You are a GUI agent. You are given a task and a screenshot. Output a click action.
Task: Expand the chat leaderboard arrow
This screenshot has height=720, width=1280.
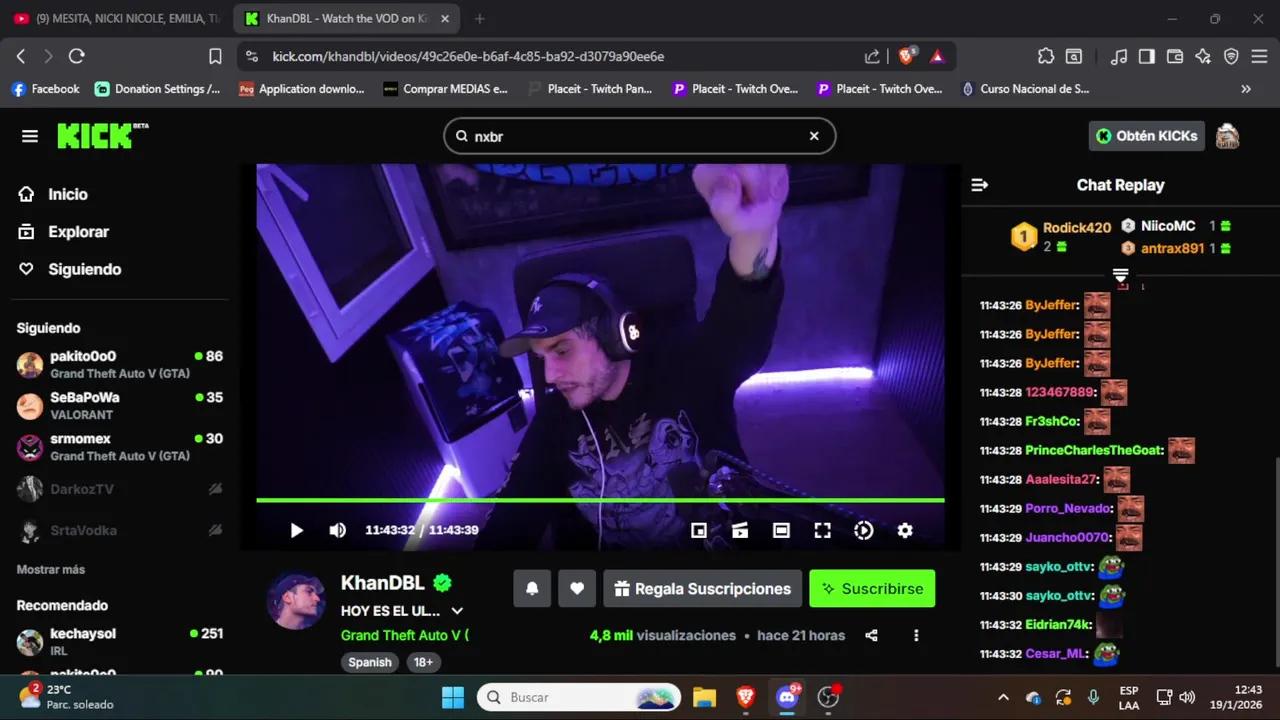pyautogui.click(x=1120, y=275)
